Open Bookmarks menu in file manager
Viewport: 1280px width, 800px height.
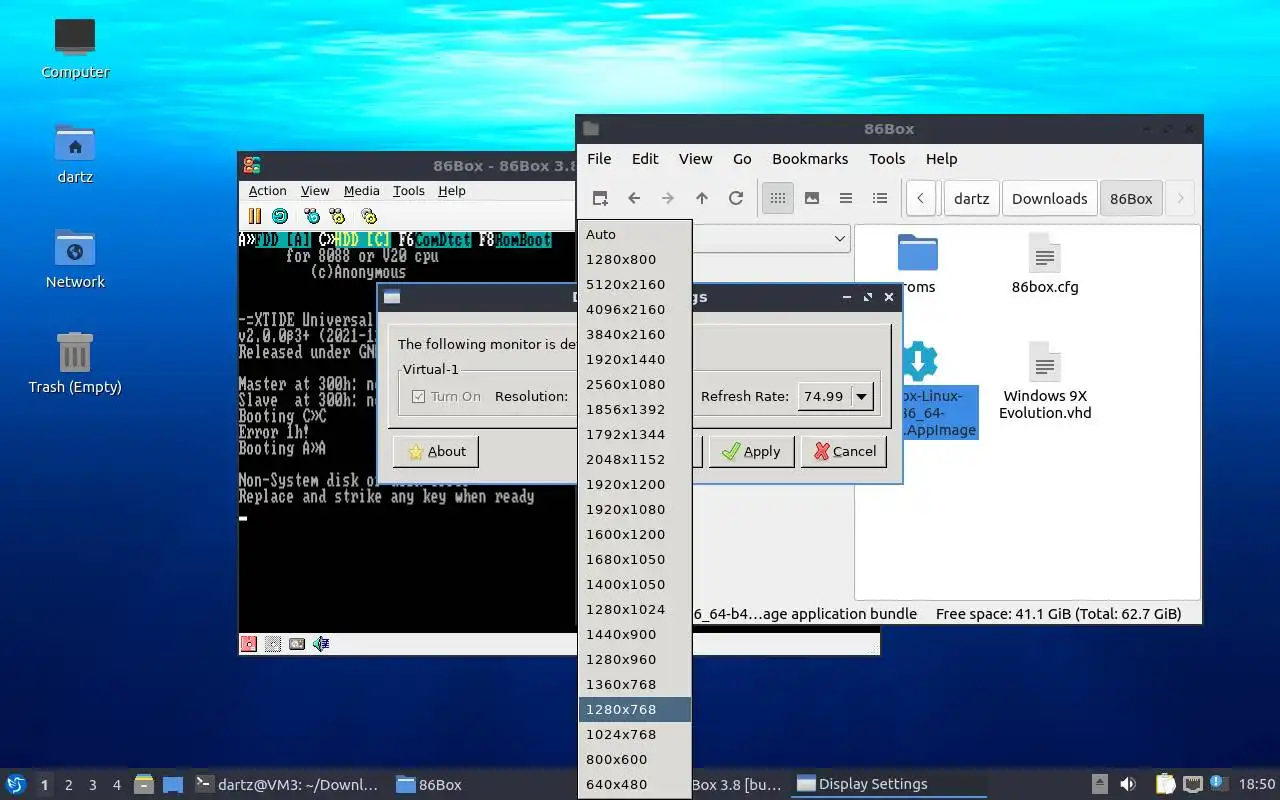tap(810, 158)
